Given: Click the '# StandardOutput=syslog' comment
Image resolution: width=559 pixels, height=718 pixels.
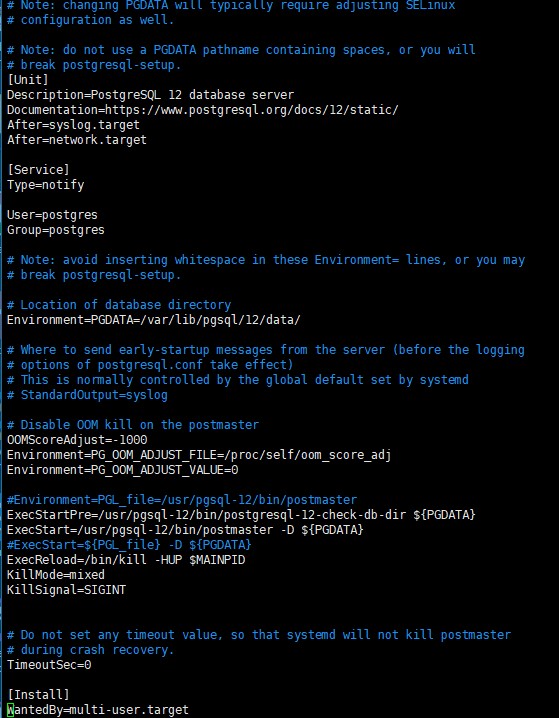Looking at the screenshot, I should [x=87, y=394].
